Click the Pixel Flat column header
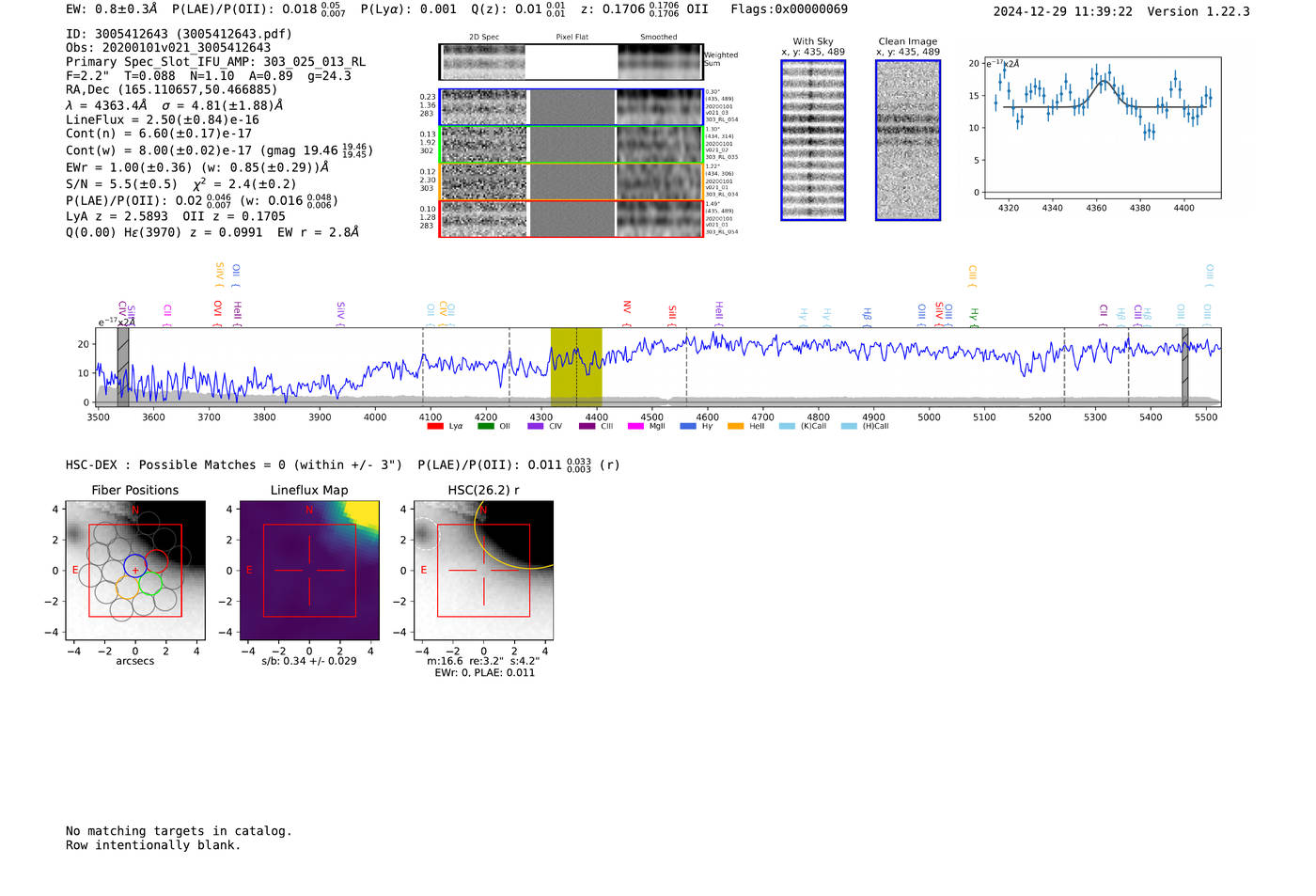The width and height of the screenshot is (1316, 896). click(572, 38)
